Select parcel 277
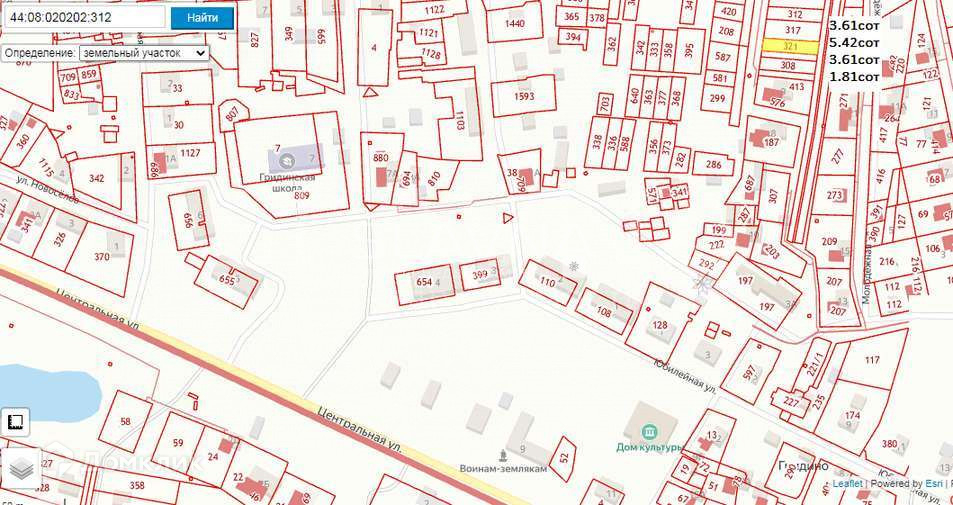Screen dimensions: 953x505 tap(839, 157)
